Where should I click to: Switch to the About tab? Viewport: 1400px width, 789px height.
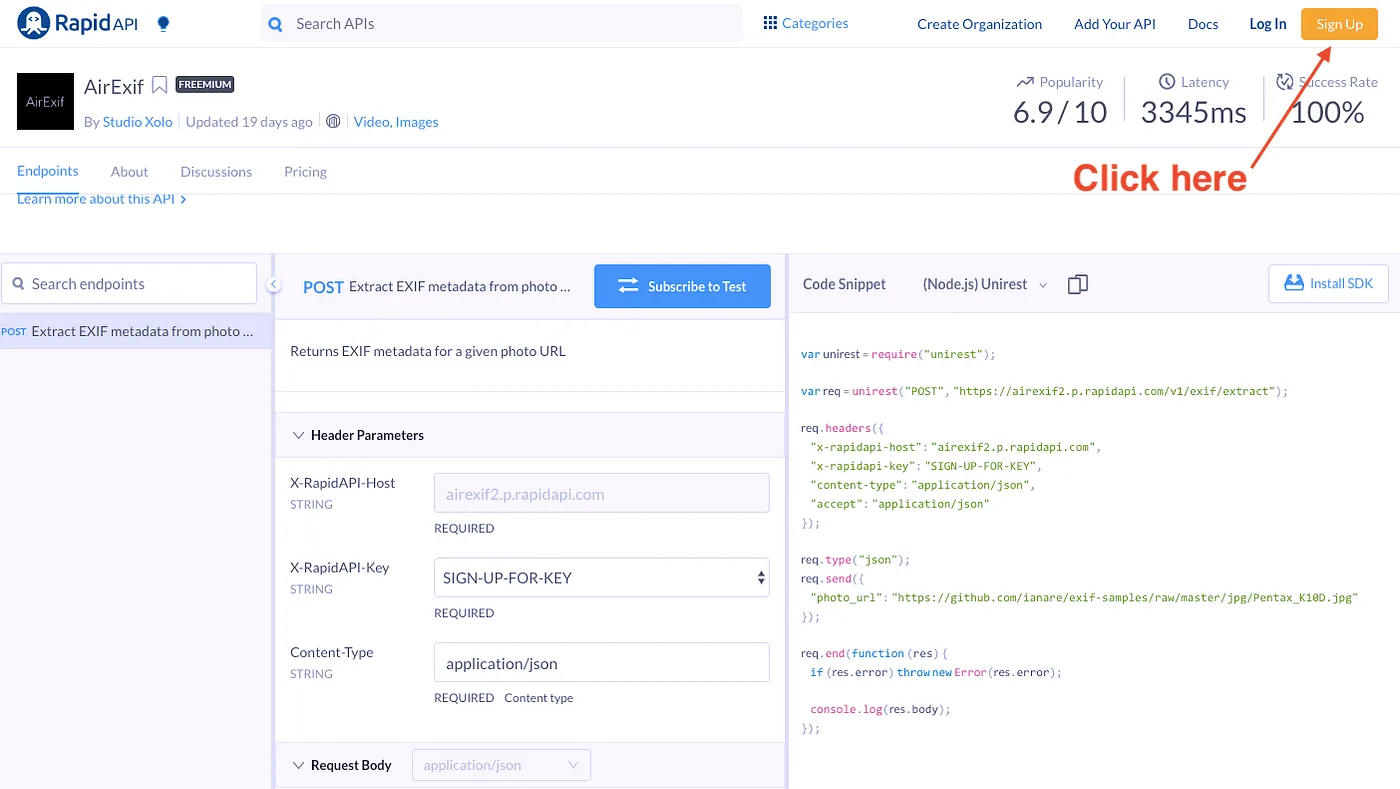(x=130, y=172)
